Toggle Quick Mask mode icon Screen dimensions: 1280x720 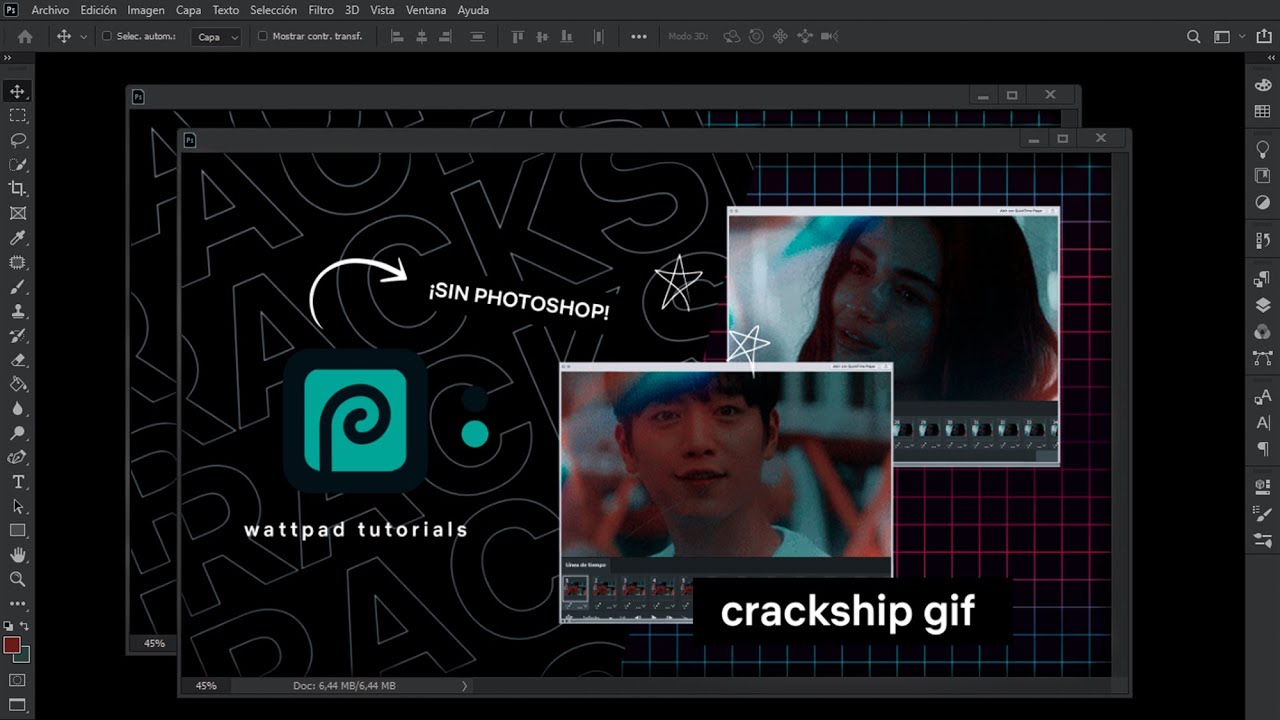click(17, 680)
